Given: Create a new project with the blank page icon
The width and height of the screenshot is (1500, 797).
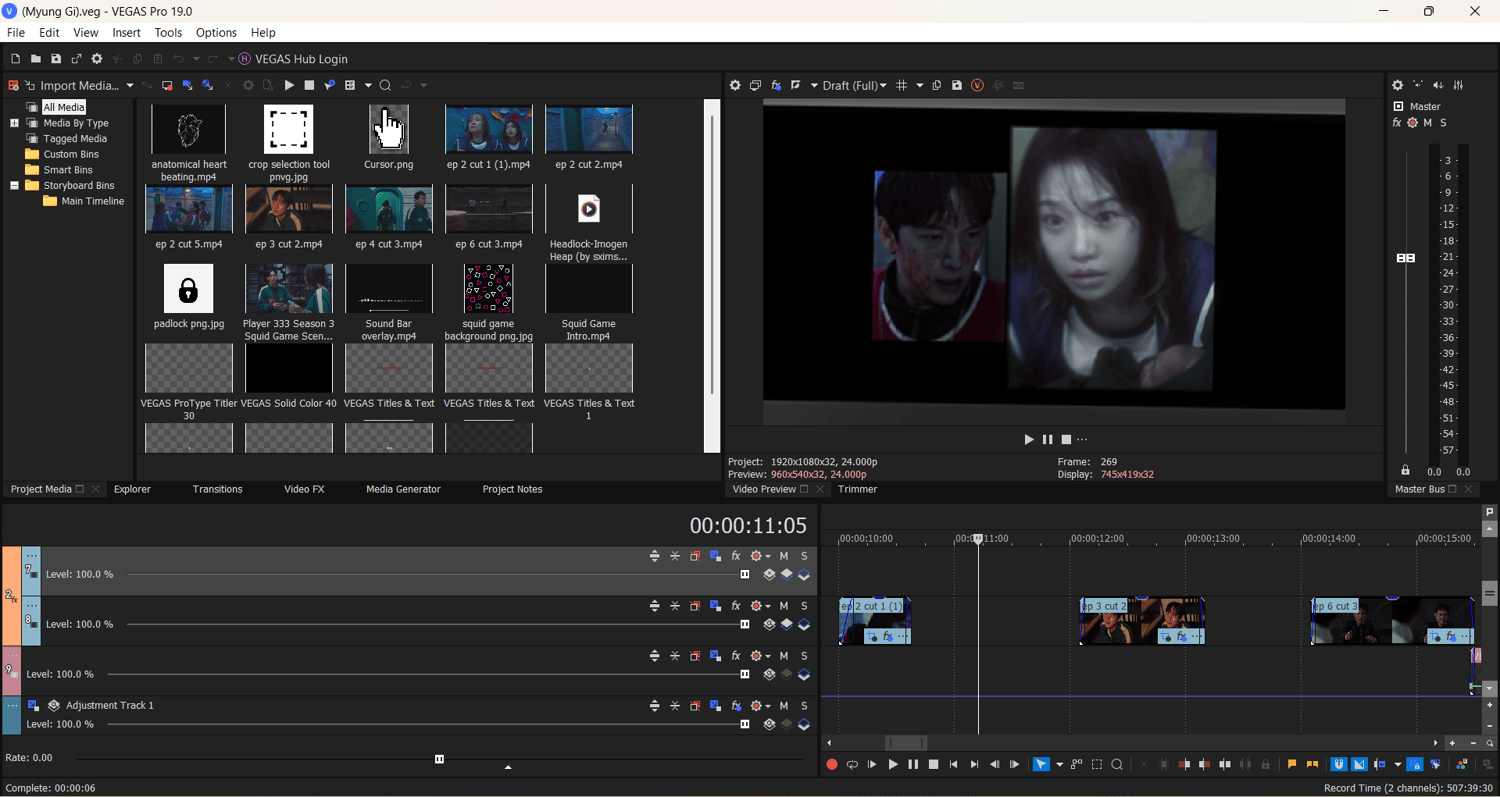Looking at the screenshot, I should coord(15,59).
